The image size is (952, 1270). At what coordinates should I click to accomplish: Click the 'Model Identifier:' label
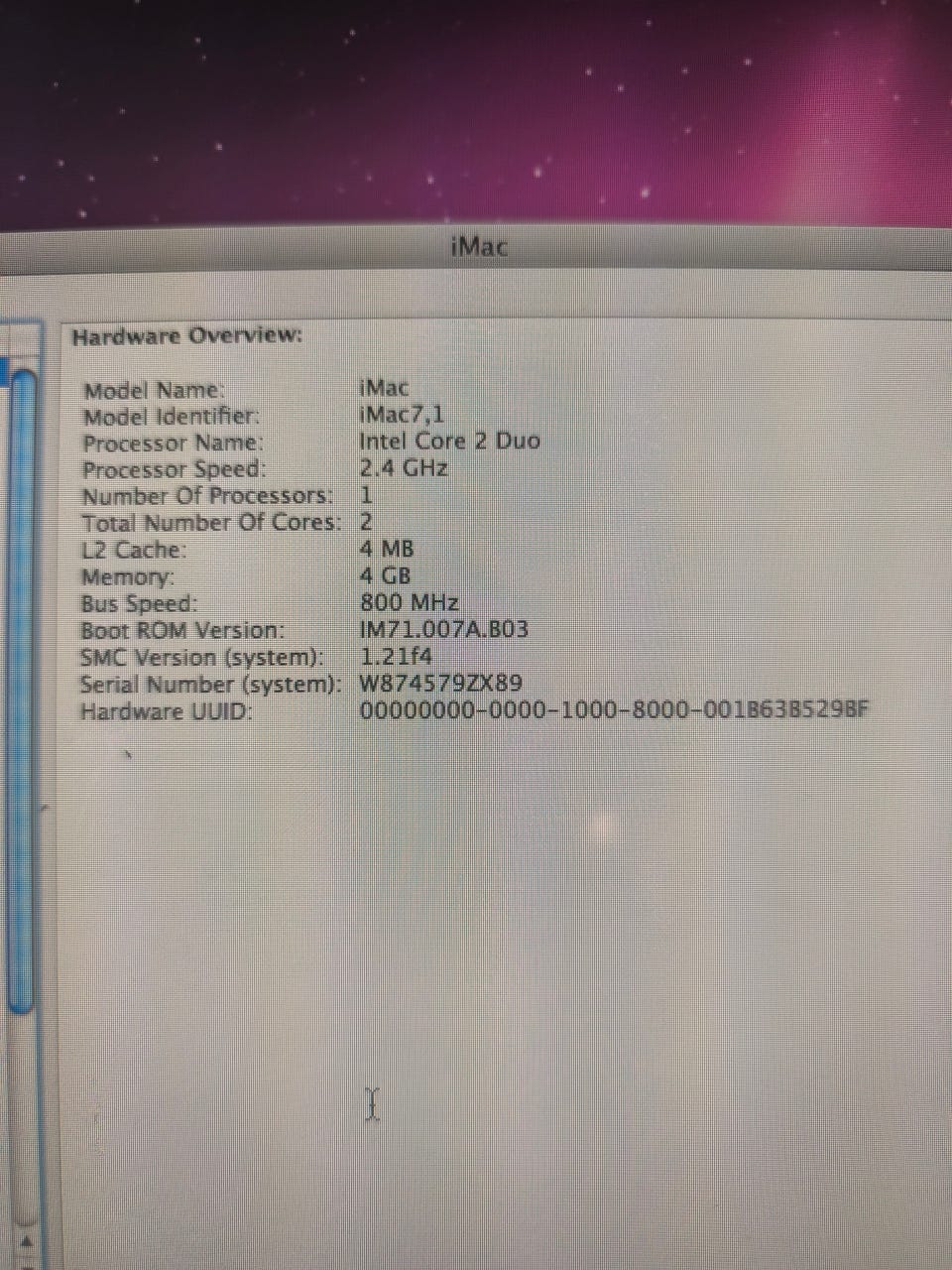[171, 418]
